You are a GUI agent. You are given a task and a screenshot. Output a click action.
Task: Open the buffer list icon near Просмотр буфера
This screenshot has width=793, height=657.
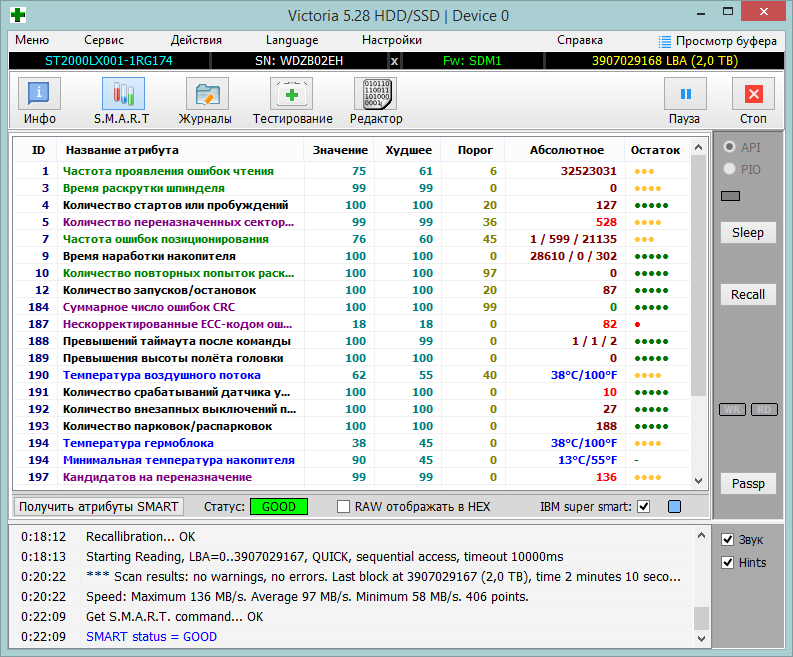pos(665,41)
